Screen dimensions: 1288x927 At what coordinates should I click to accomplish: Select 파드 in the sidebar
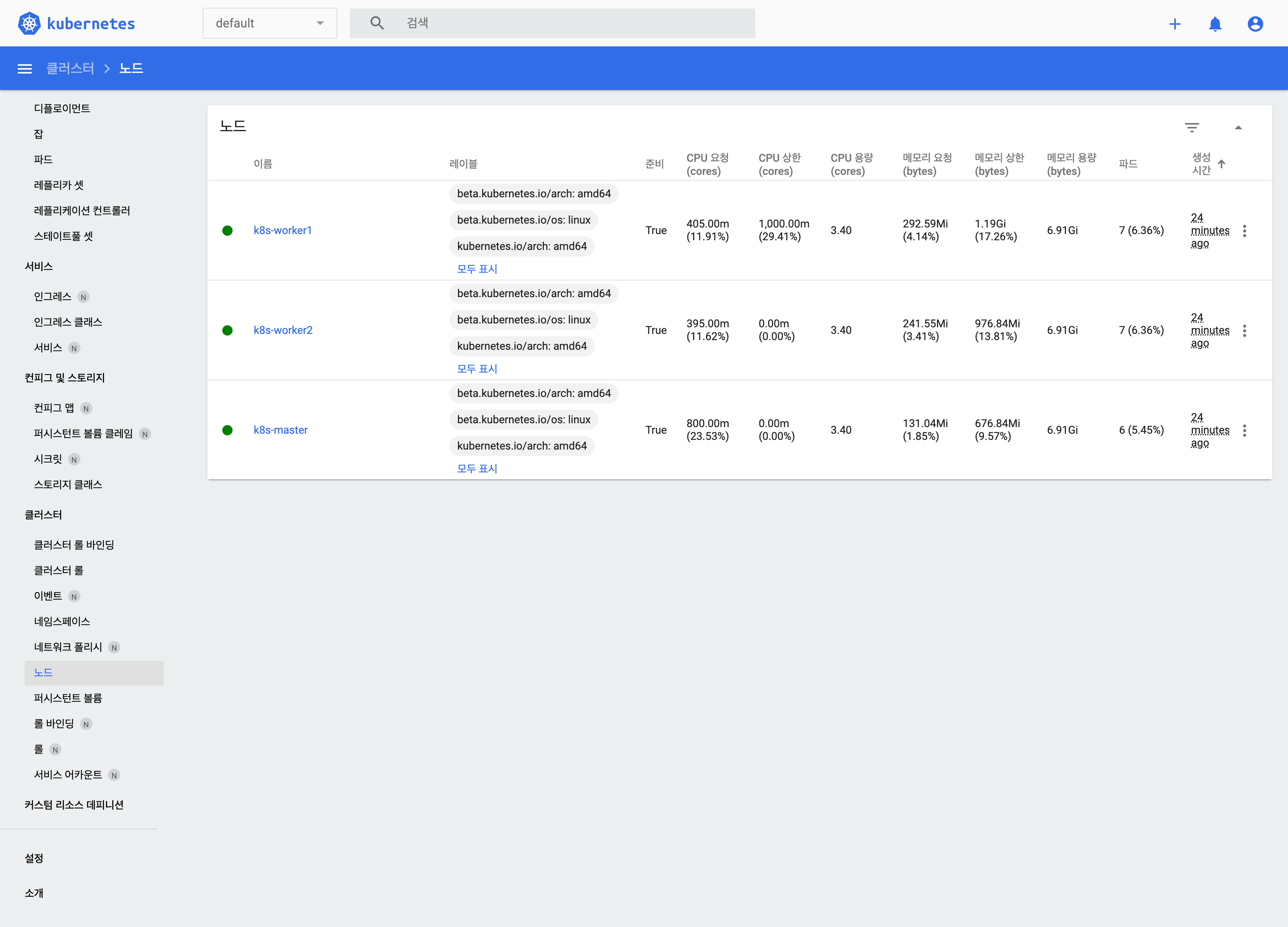pyautogui.click(x=43, y=160)
